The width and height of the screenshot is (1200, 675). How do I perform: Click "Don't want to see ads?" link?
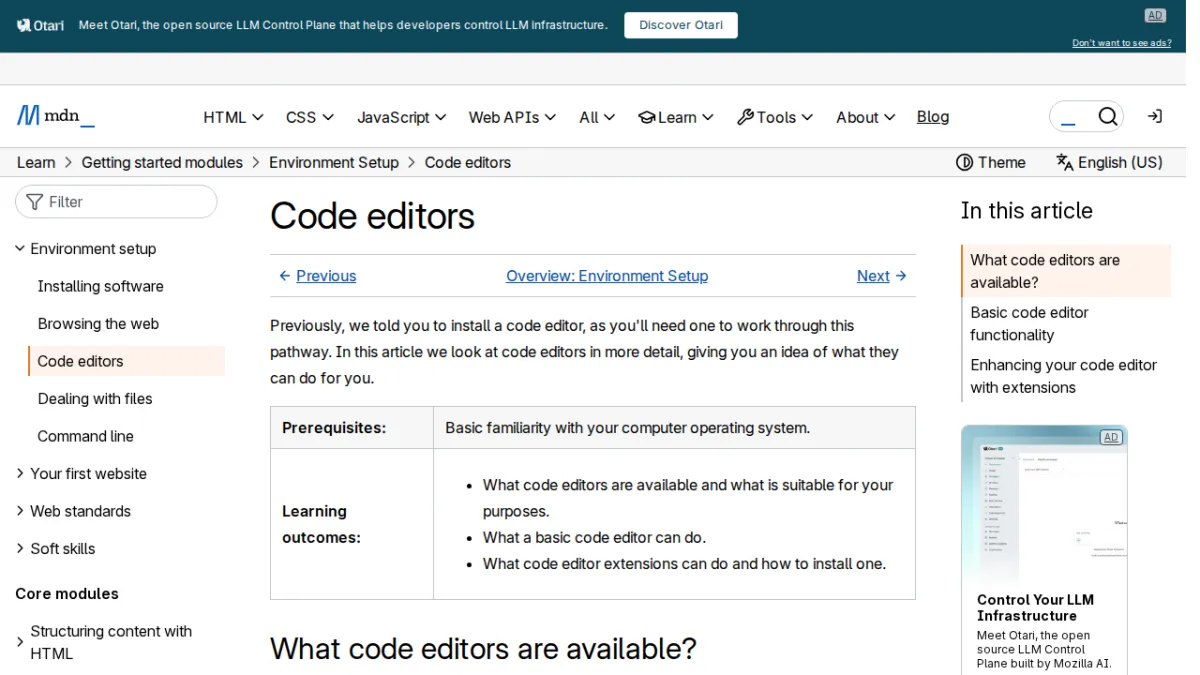coord(1122,43)
